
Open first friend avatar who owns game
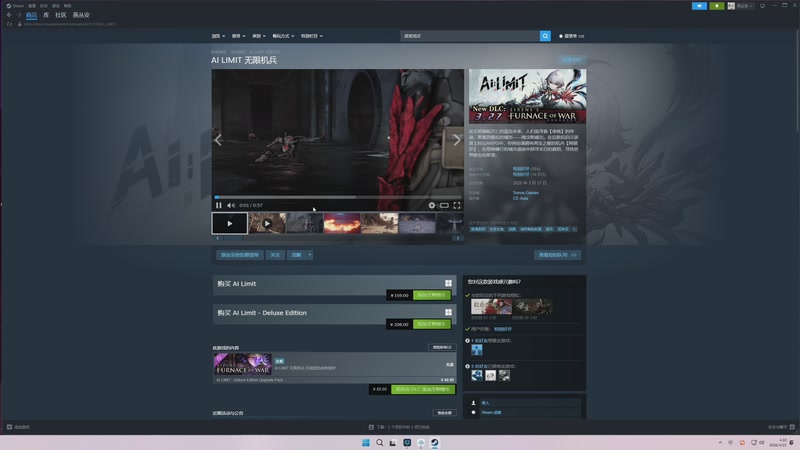[x=477, y=376]
